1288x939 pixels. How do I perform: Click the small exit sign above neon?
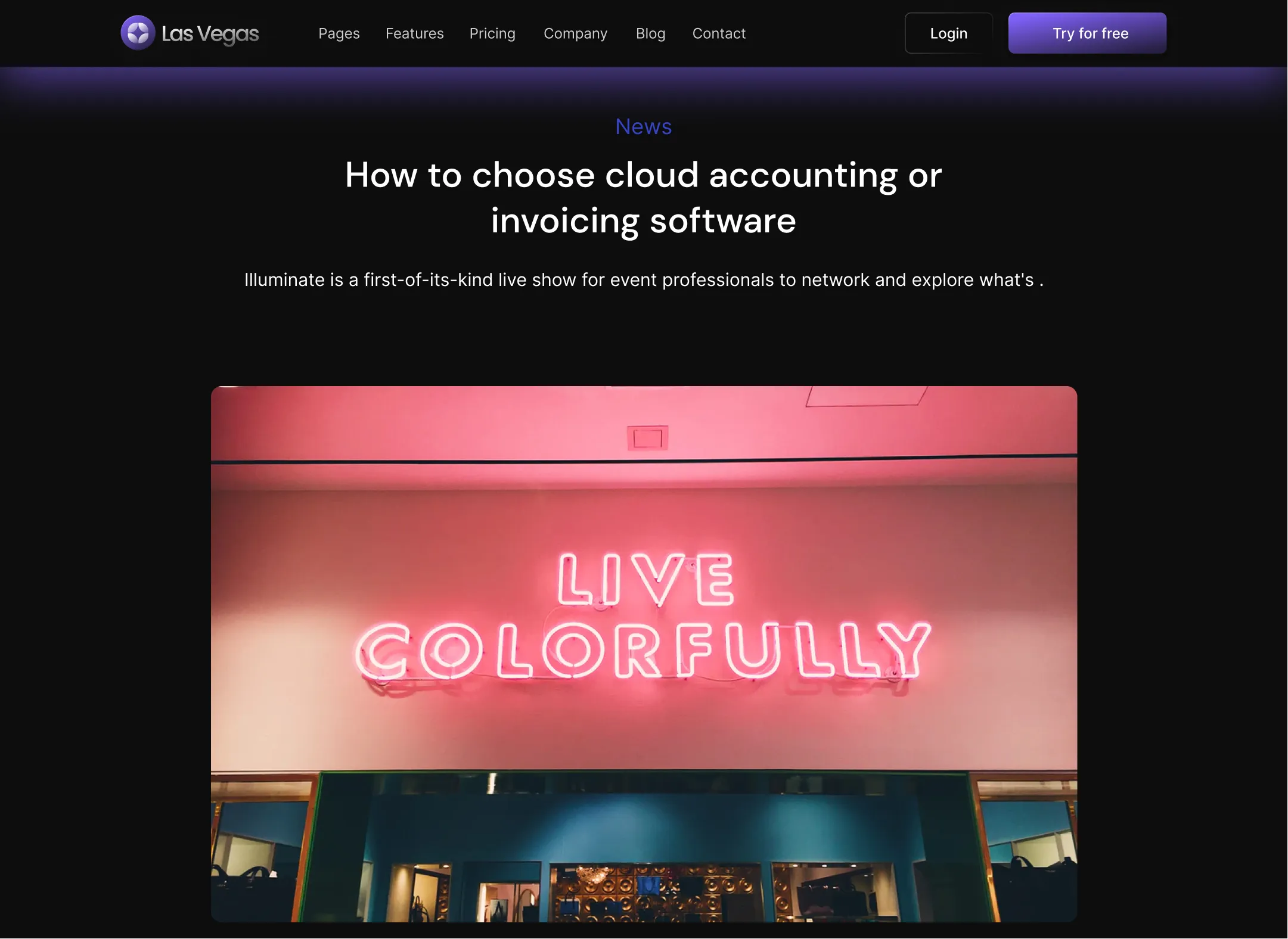[647, 439]
